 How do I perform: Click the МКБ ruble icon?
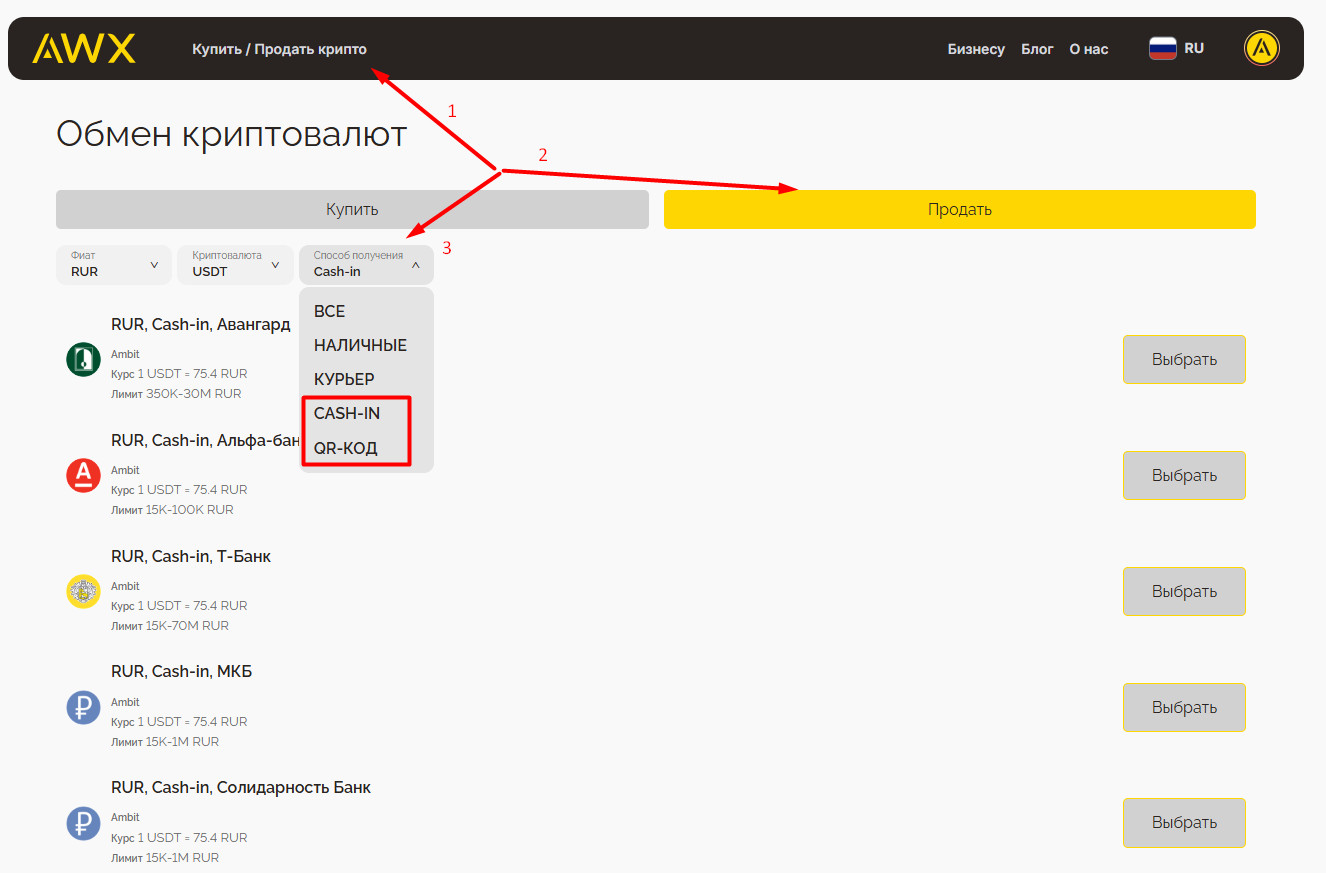83,708
